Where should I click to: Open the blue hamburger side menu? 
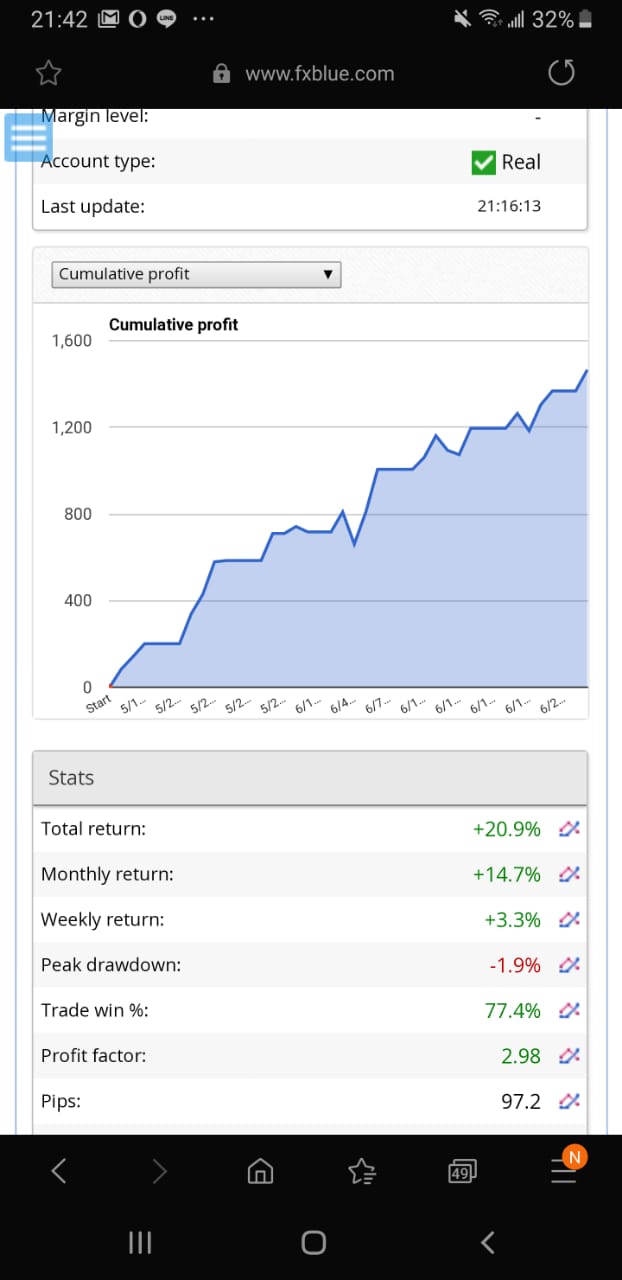click(x=28, y=137)
